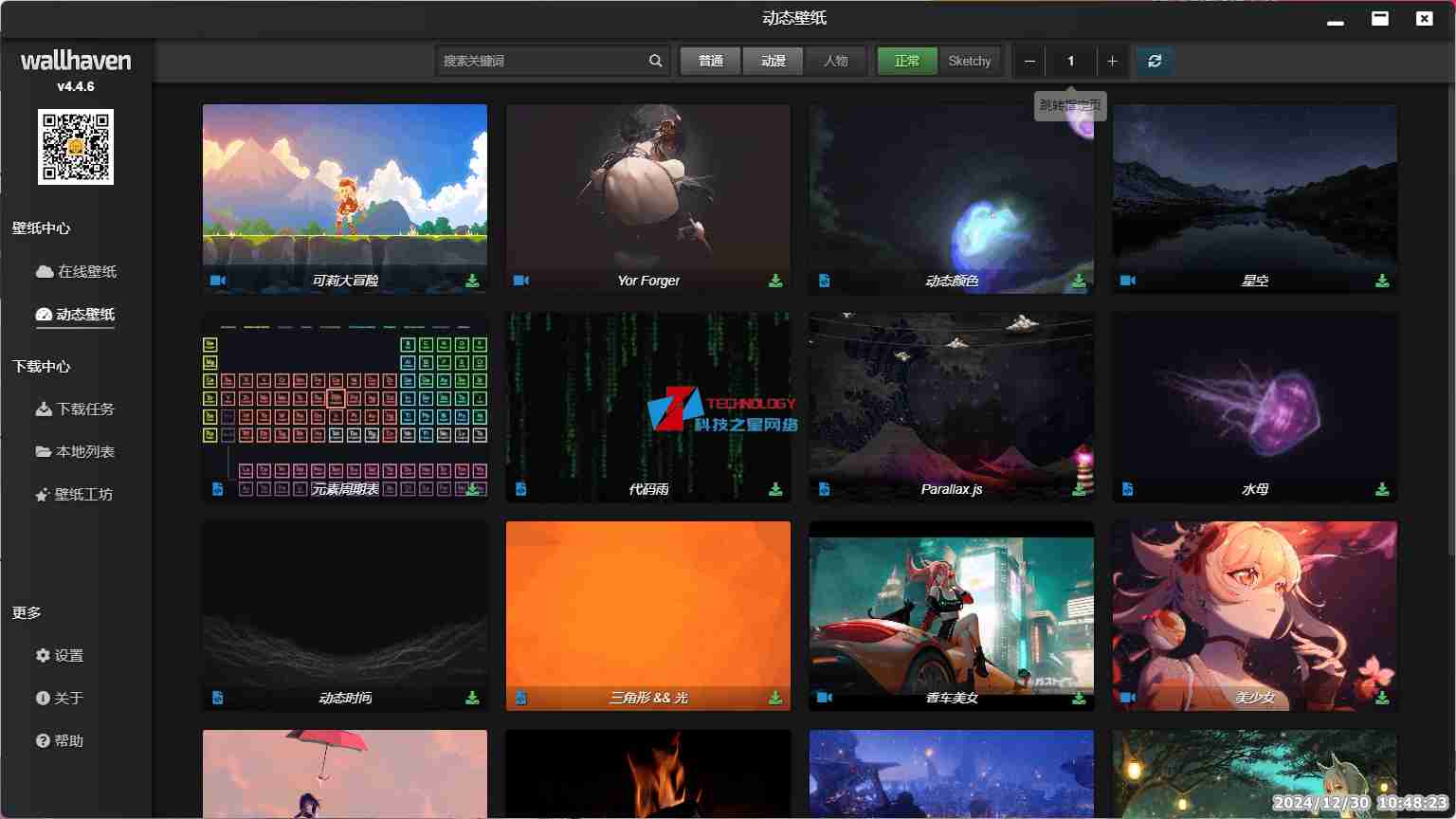Image resolution: width=1456 pixels, height=819 pixels.
Task: Toggle the 人物 category filter
Action: [835, 61]
